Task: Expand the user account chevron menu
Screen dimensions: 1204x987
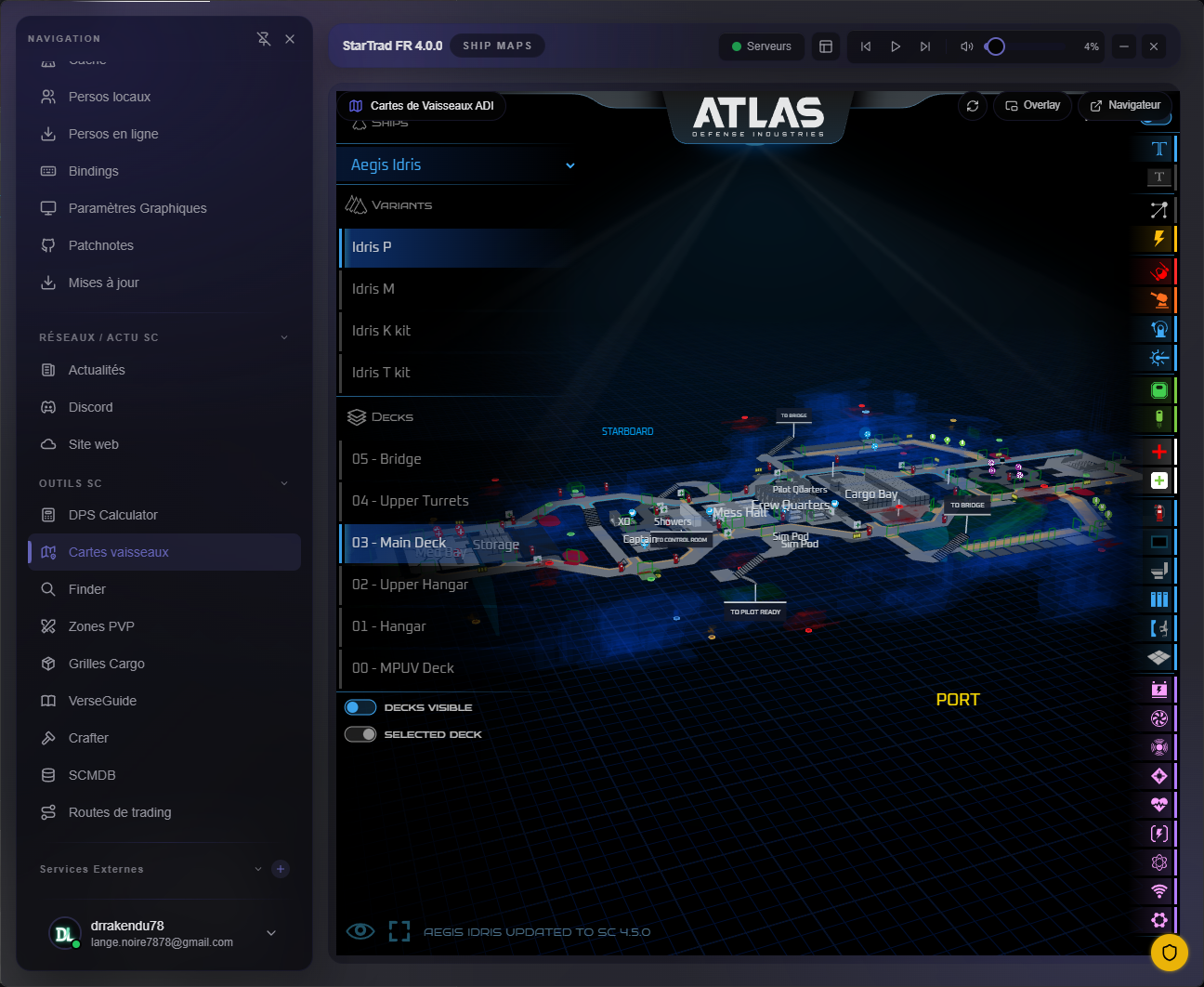Action: click(x=271, y=933)
